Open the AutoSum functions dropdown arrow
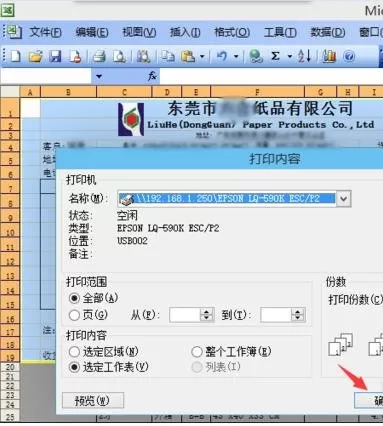The height and width of the screenshot is (426, 383). (290, 56)
